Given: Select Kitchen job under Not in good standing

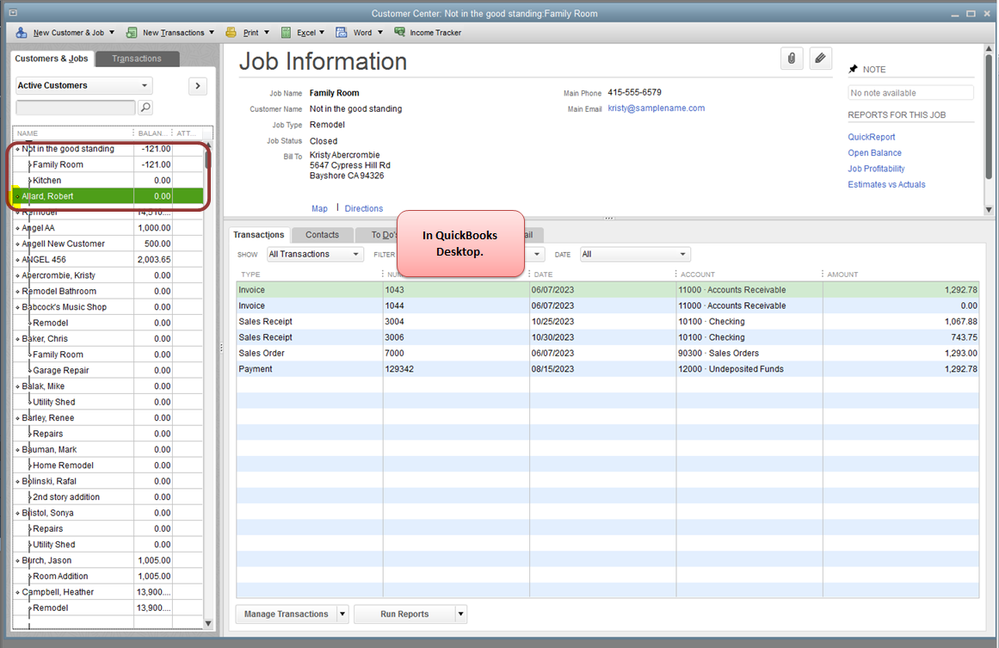Looking at the screenshot, I should (108, 180).
